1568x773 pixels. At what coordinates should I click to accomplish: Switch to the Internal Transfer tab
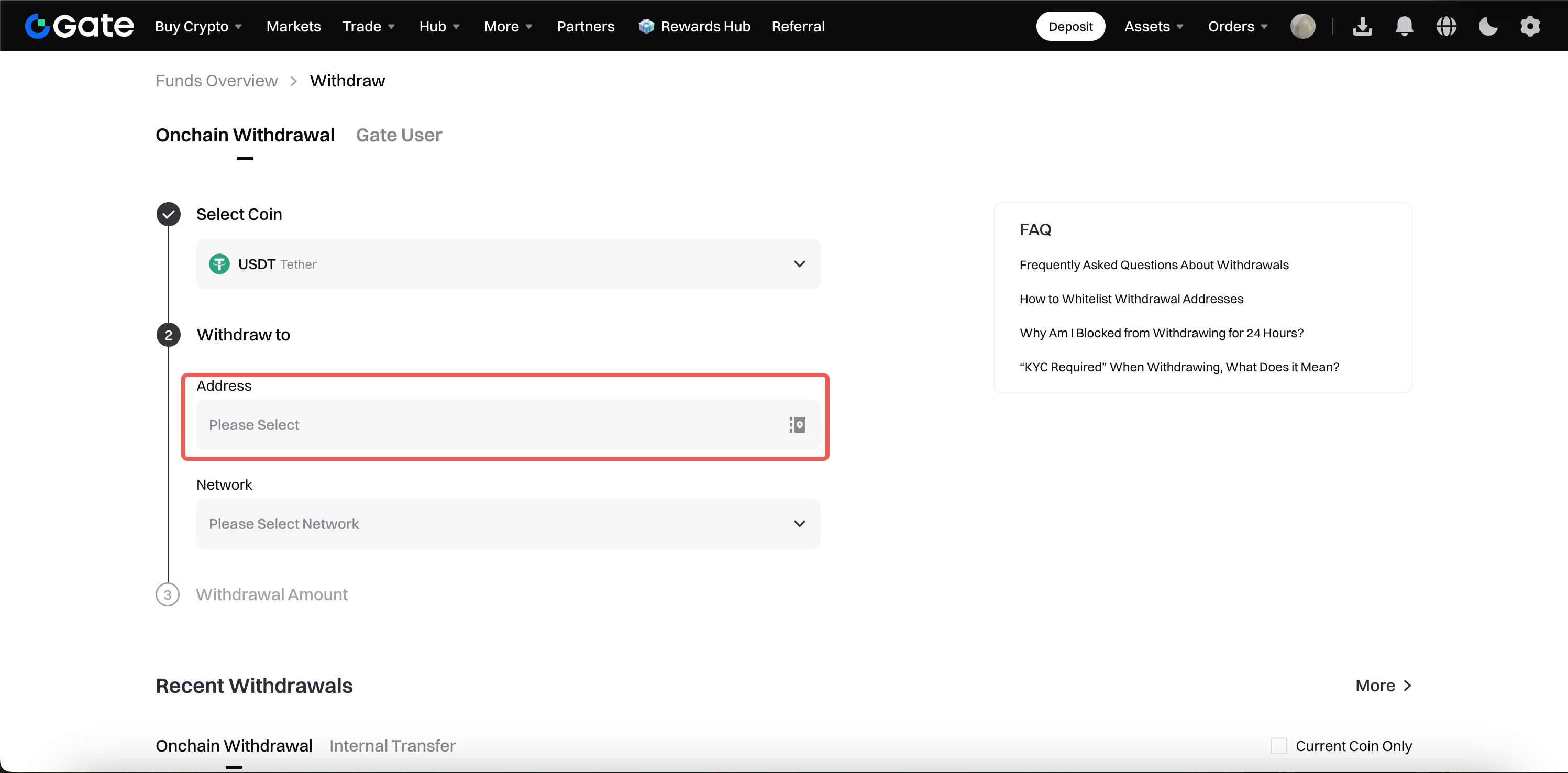[x=393, y=746]
